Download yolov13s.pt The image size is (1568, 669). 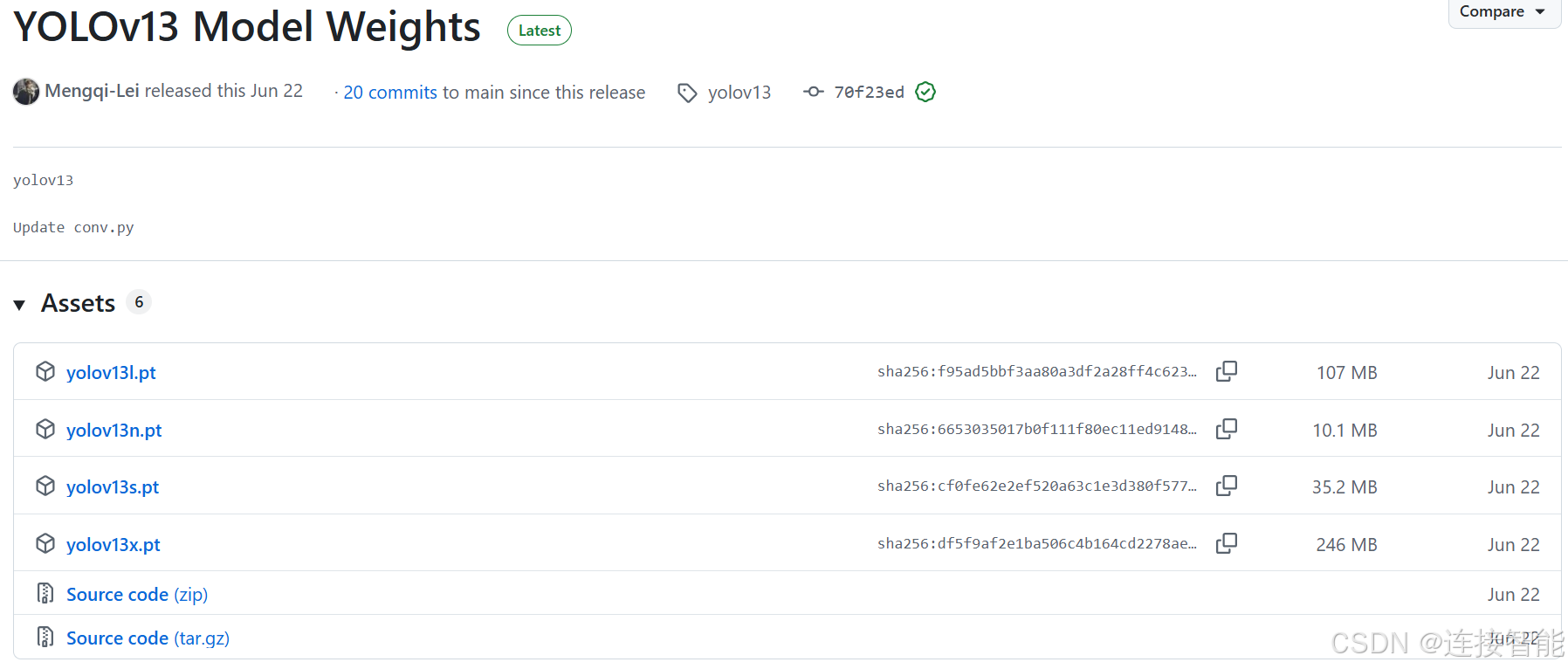(113, 487)
